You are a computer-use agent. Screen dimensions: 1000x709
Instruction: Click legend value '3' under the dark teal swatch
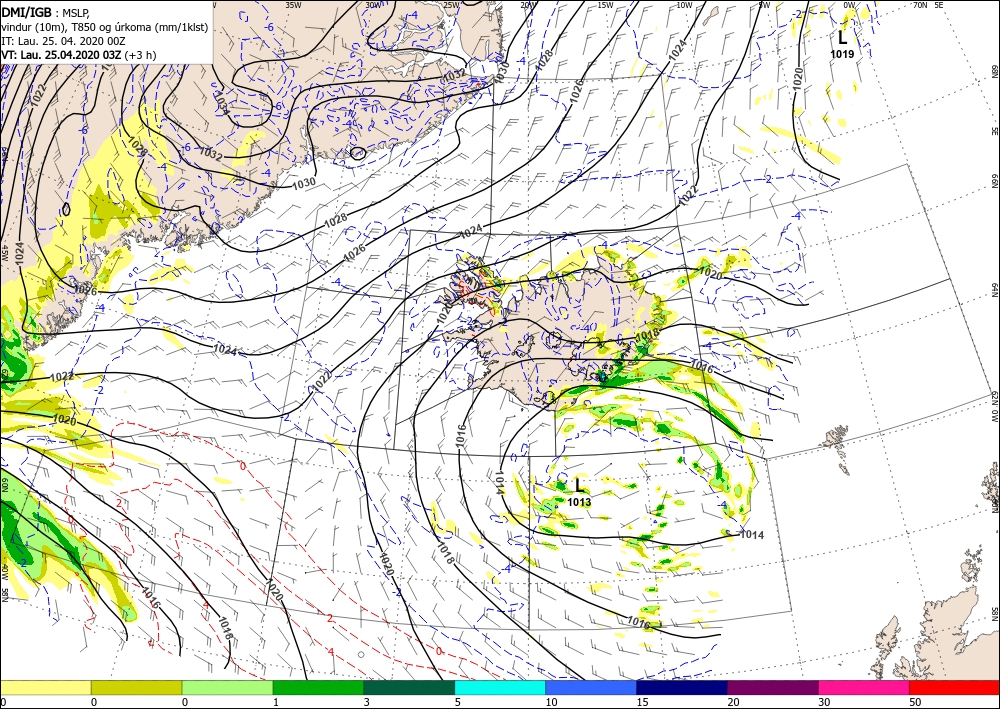(367, 703)
